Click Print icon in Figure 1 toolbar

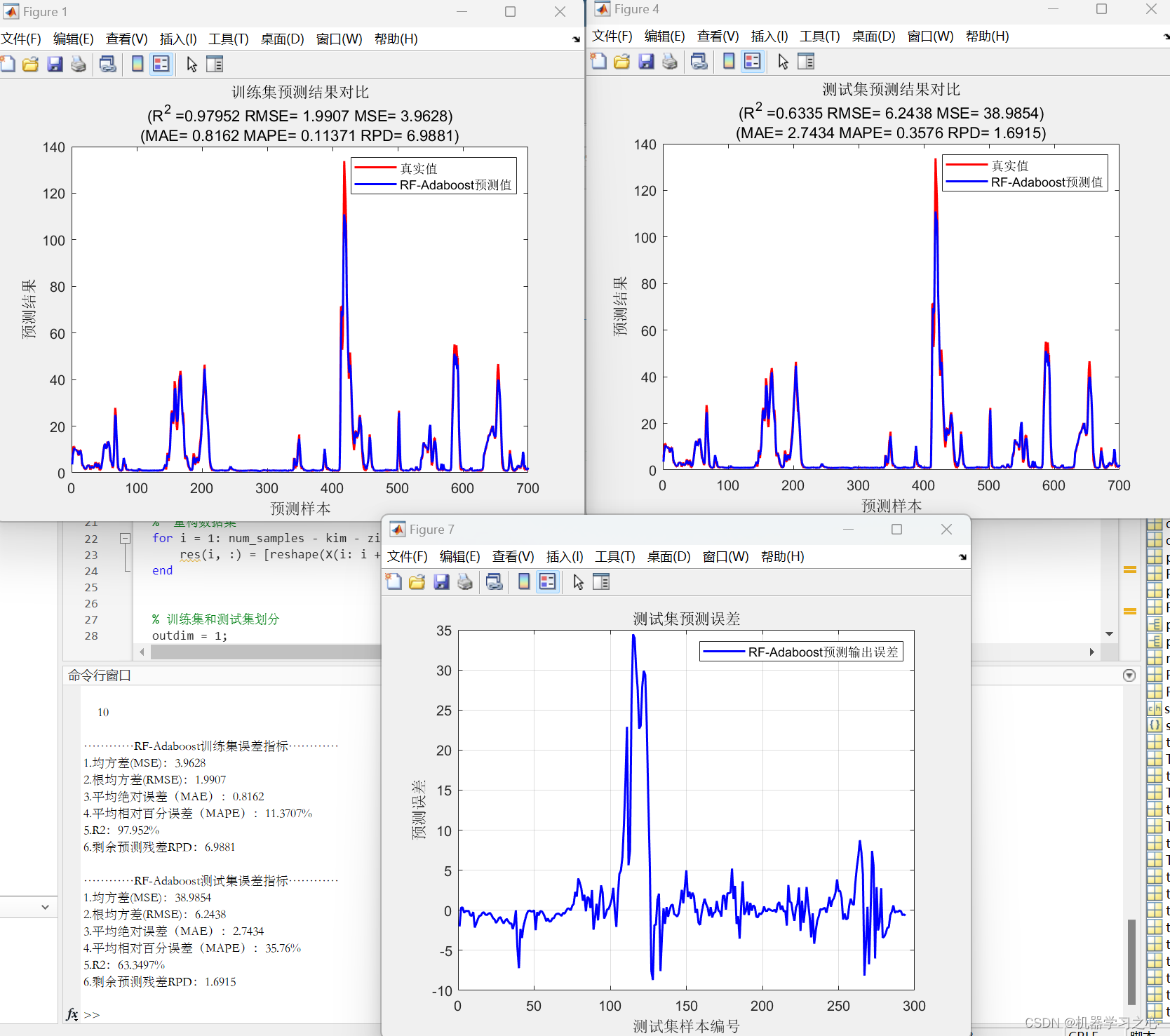click(x=79, y=65)
